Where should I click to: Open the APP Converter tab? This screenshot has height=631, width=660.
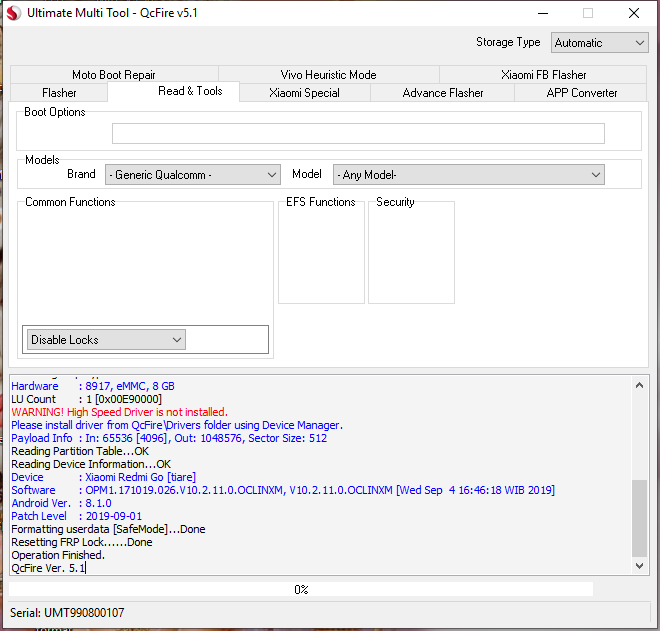[x=582, y=93]
